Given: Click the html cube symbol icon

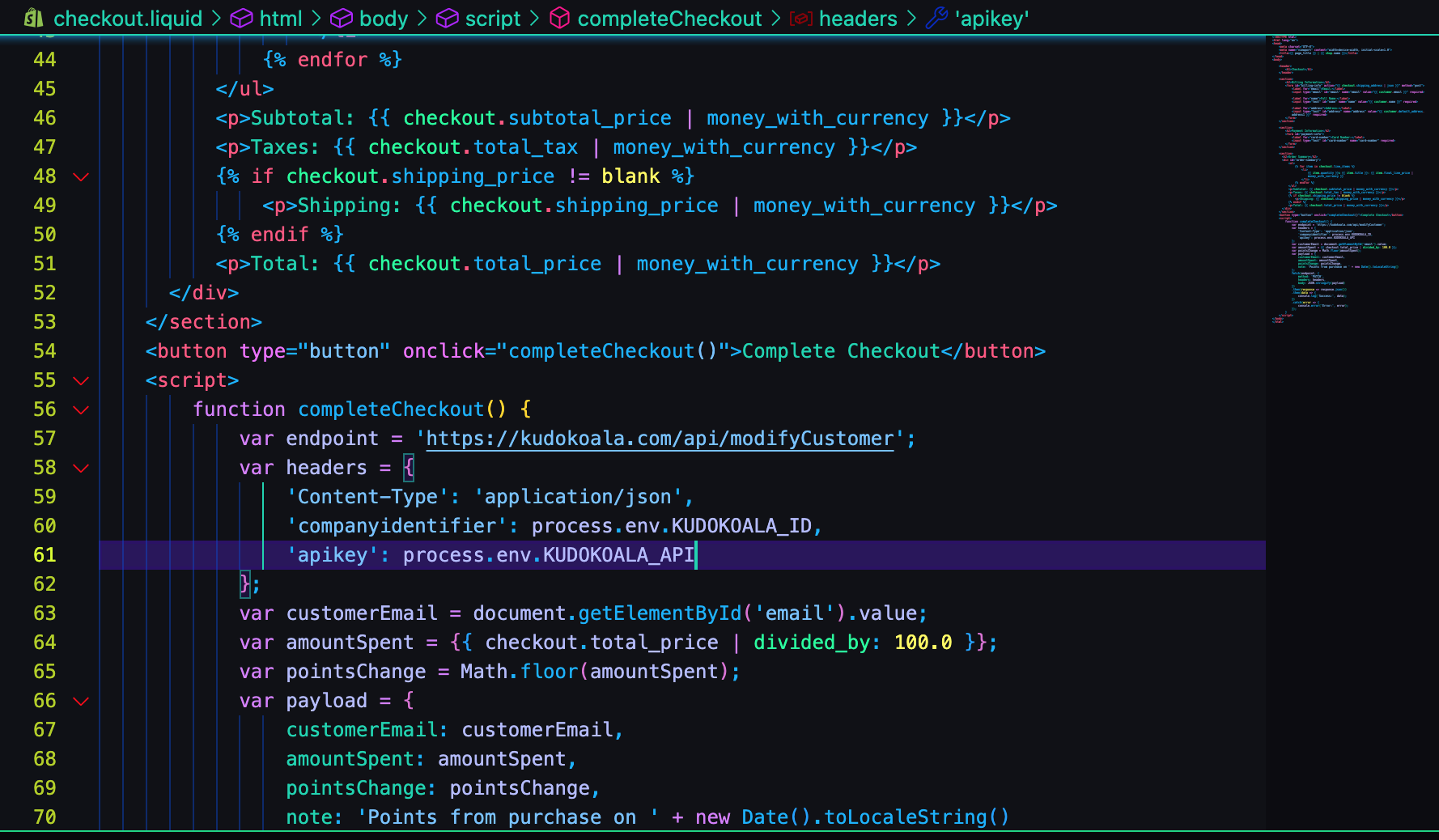Looking at the screenshot, I should 241,18.
